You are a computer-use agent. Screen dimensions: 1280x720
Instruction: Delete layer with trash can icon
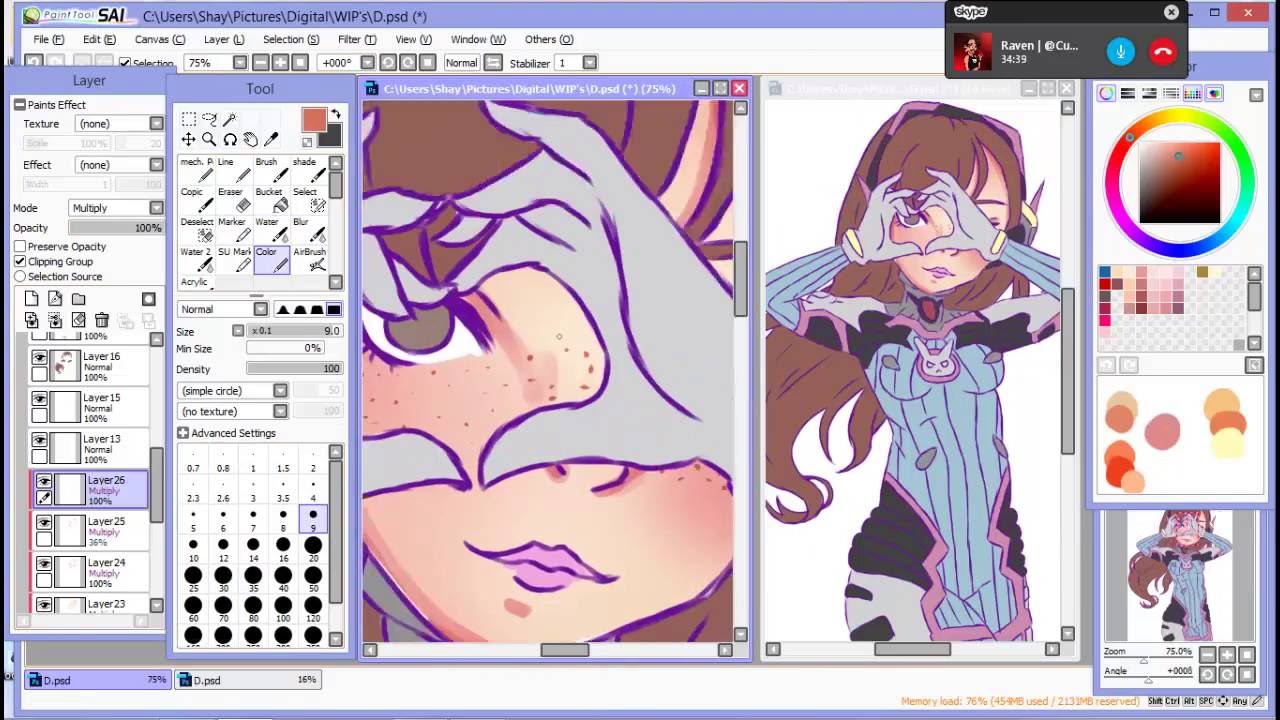click(x=101, y=320)
